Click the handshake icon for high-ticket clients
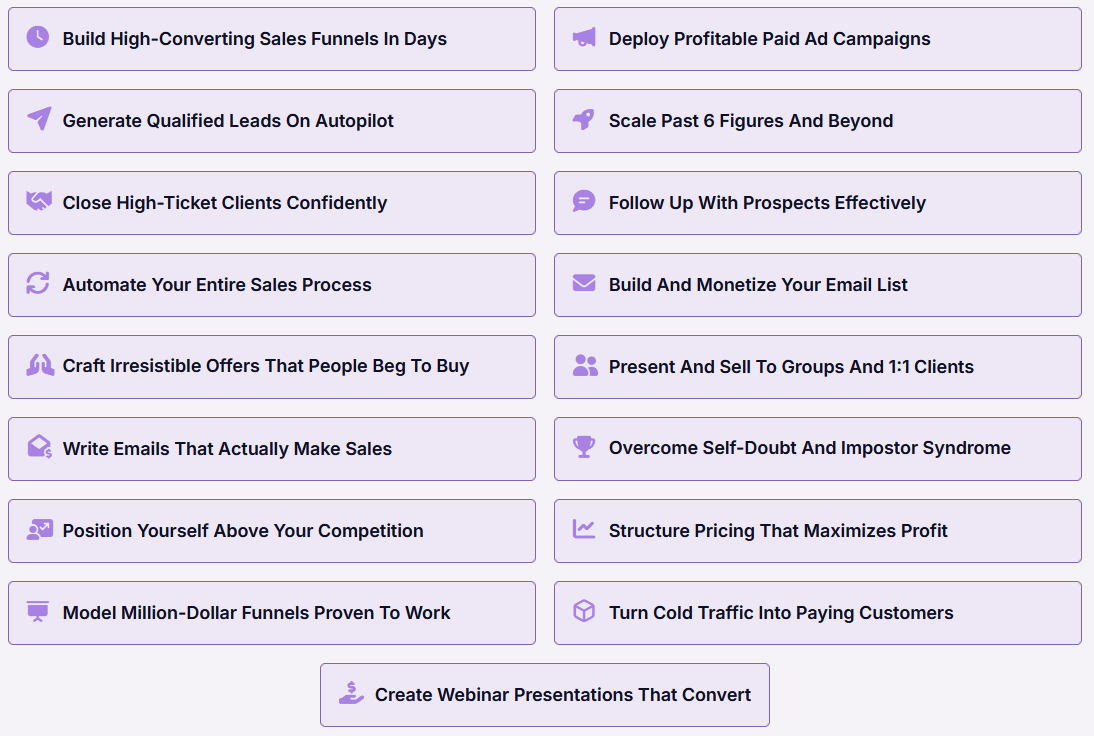The image size is (1094, 736). coord(38,202)
